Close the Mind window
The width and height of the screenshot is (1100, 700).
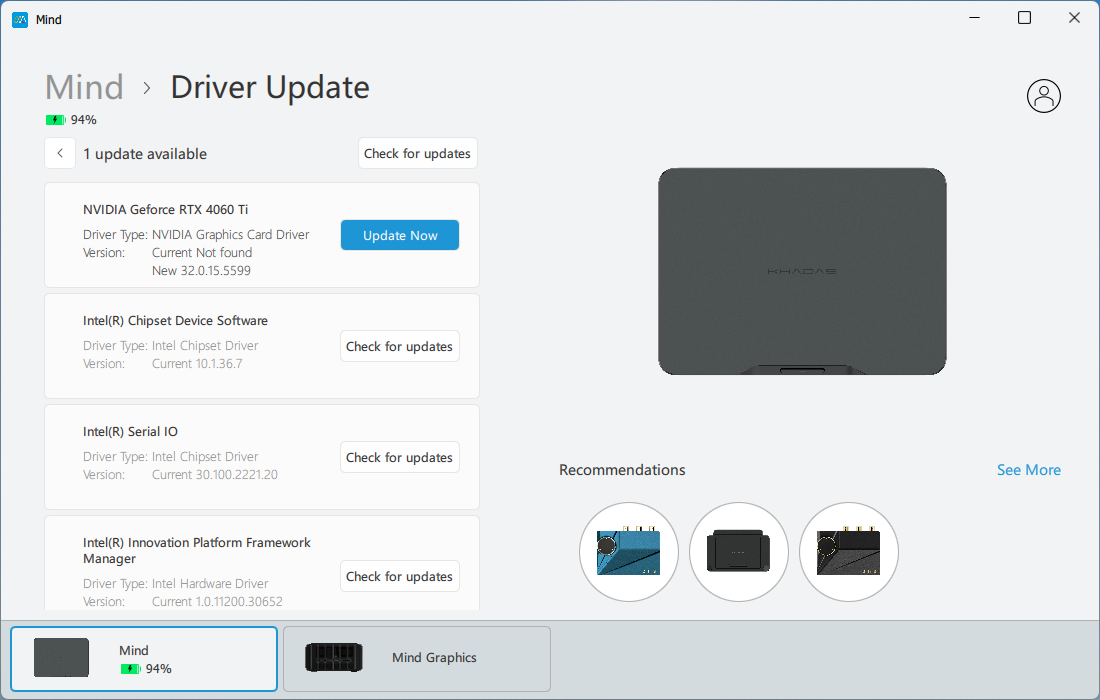point(1074,18)
